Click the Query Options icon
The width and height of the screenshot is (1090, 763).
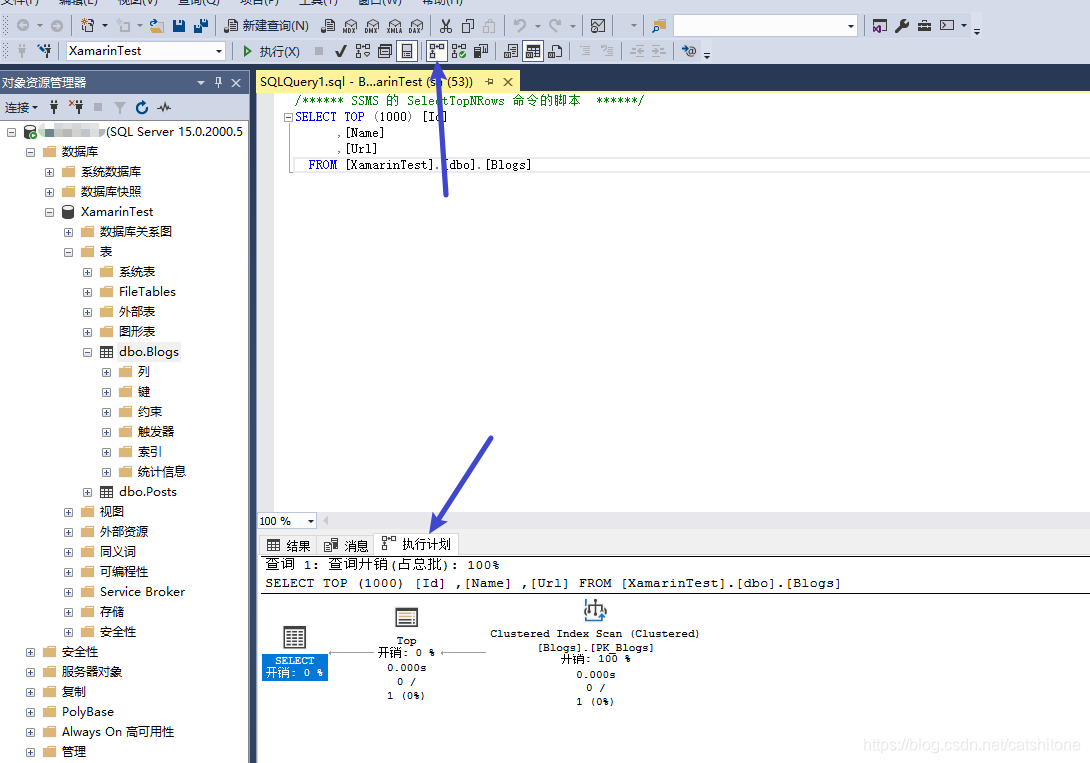[x=384, y=51]
